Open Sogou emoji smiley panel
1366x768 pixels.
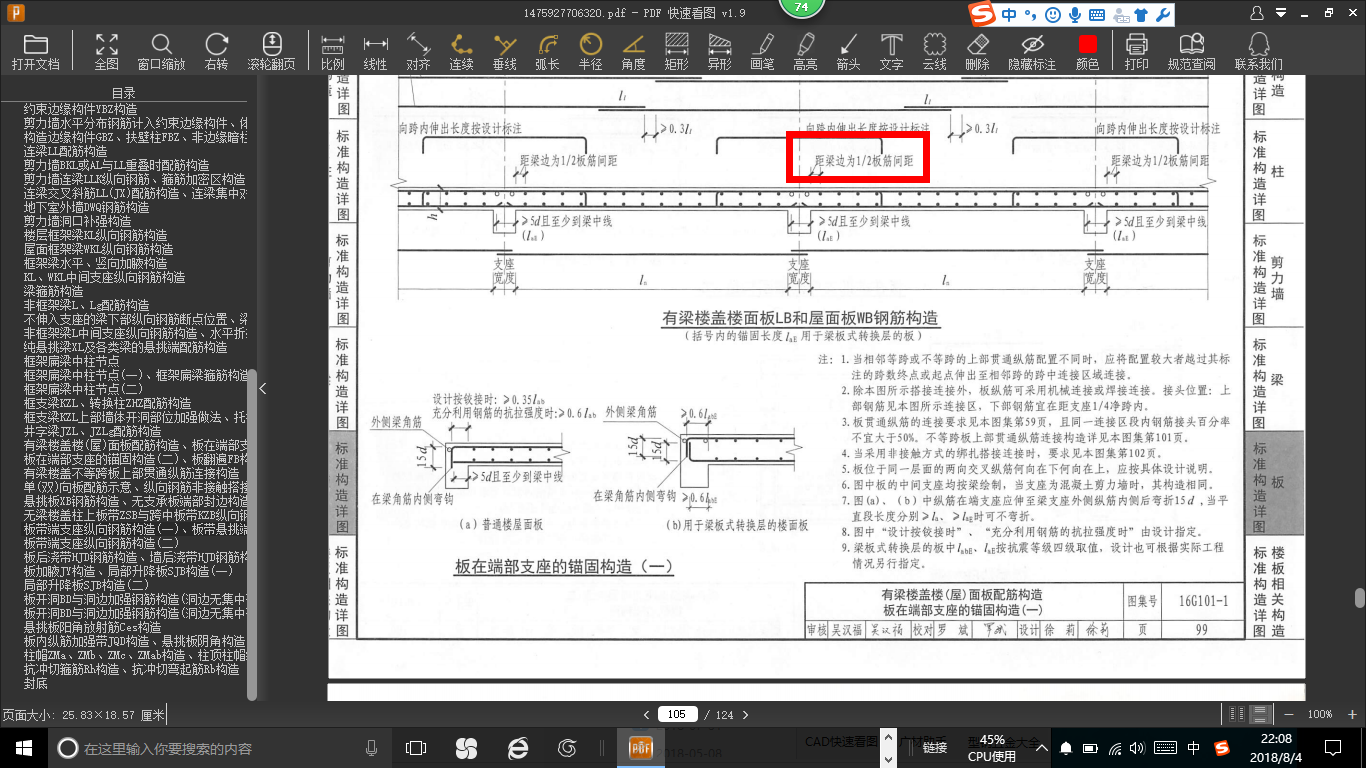point(1052,14)
